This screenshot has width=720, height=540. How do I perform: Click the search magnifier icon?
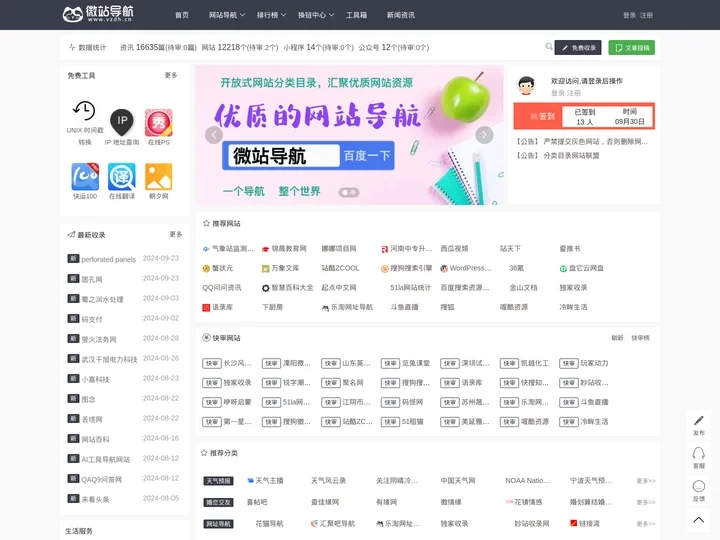pos(549,47)
